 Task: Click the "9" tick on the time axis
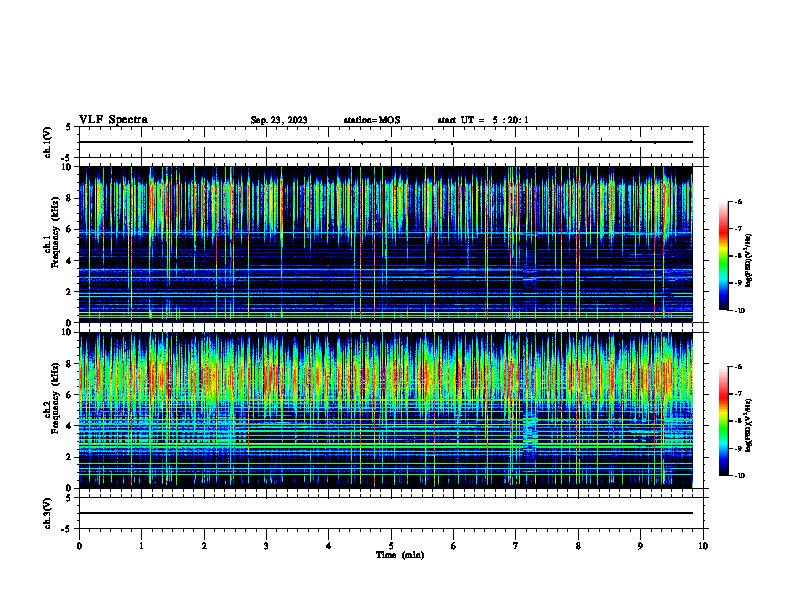[x=640, y=546]
